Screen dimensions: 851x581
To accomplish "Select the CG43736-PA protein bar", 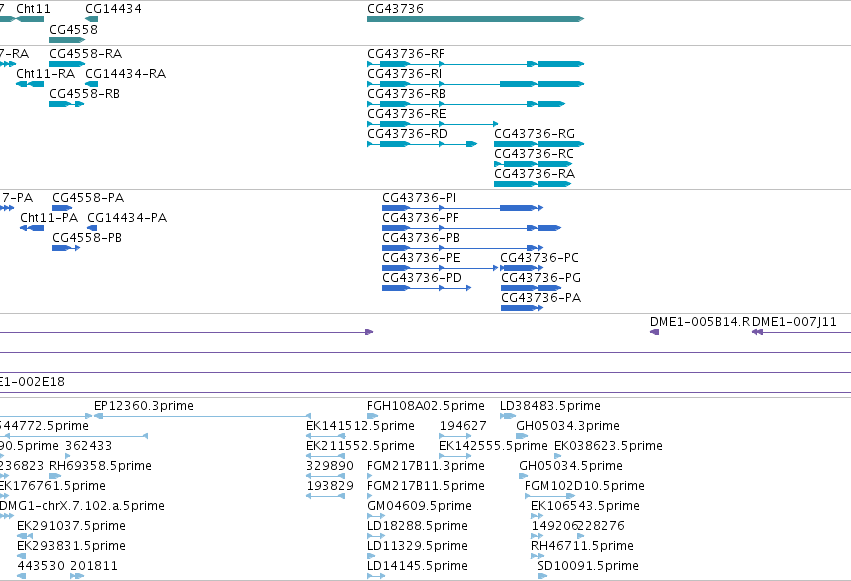I will click(522, 308).
